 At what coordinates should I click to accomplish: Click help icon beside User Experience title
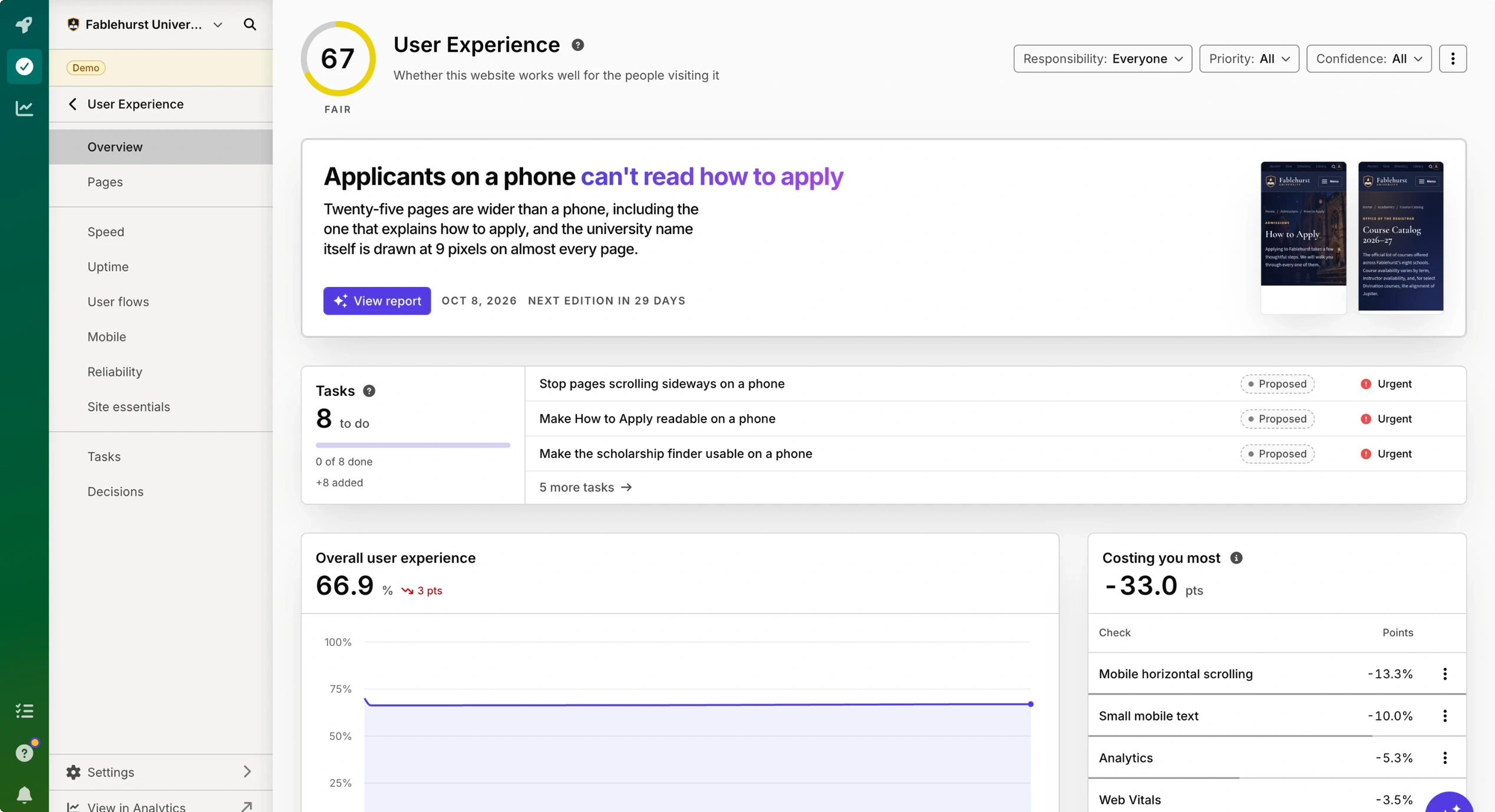click(577, 45)
